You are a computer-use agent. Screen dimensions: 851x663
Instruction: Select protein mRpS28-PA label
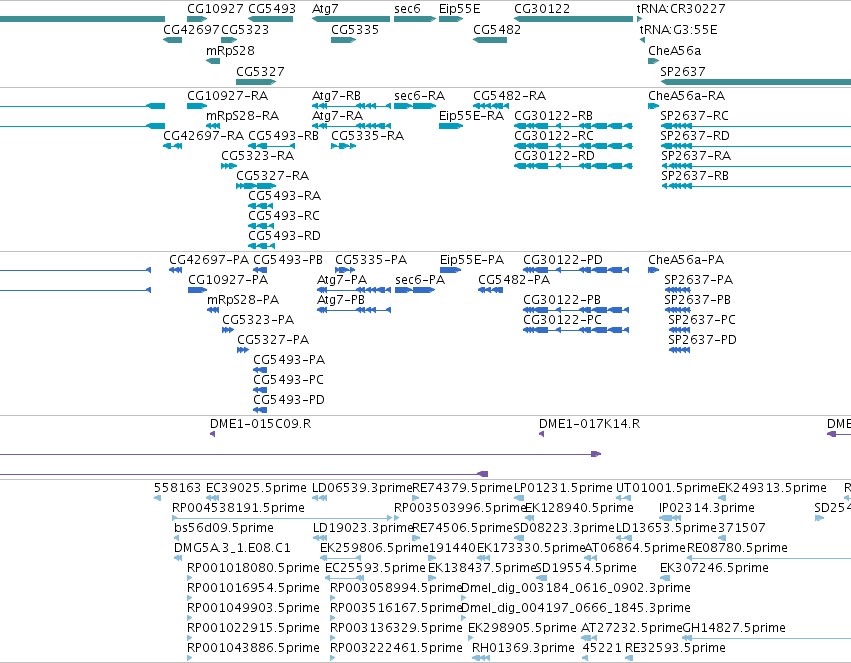pos(243,301)
